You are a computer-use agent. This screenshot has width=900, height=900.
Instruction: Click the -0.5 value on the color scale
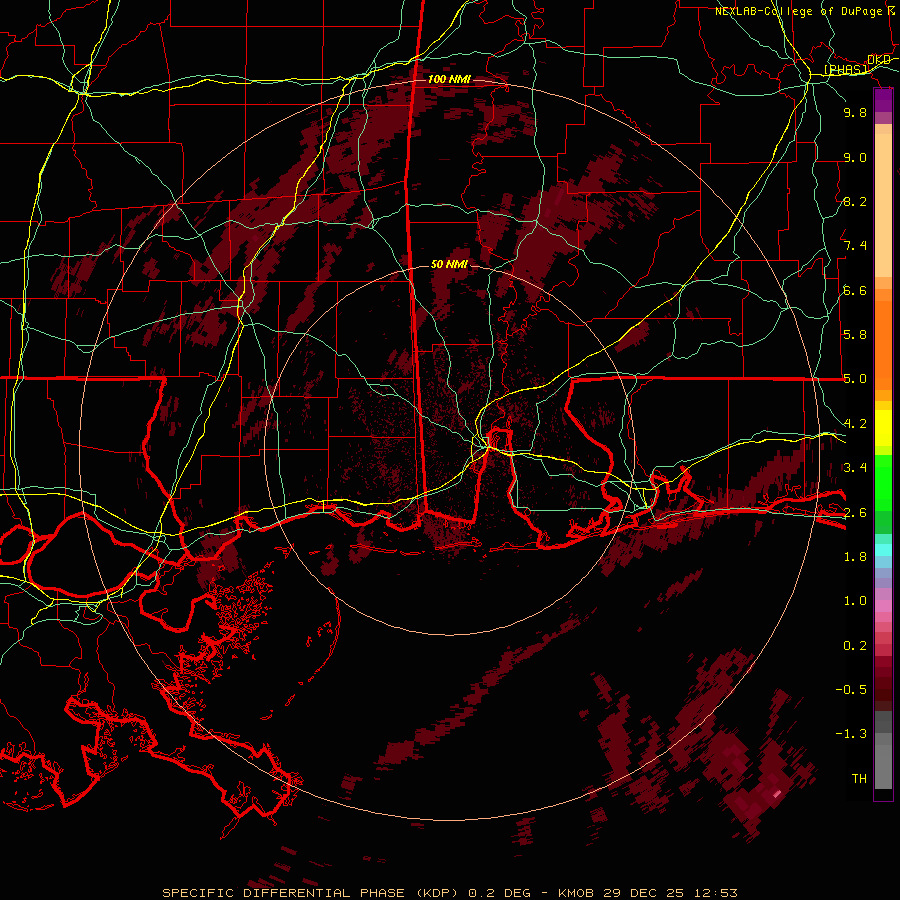pos(851,690)
